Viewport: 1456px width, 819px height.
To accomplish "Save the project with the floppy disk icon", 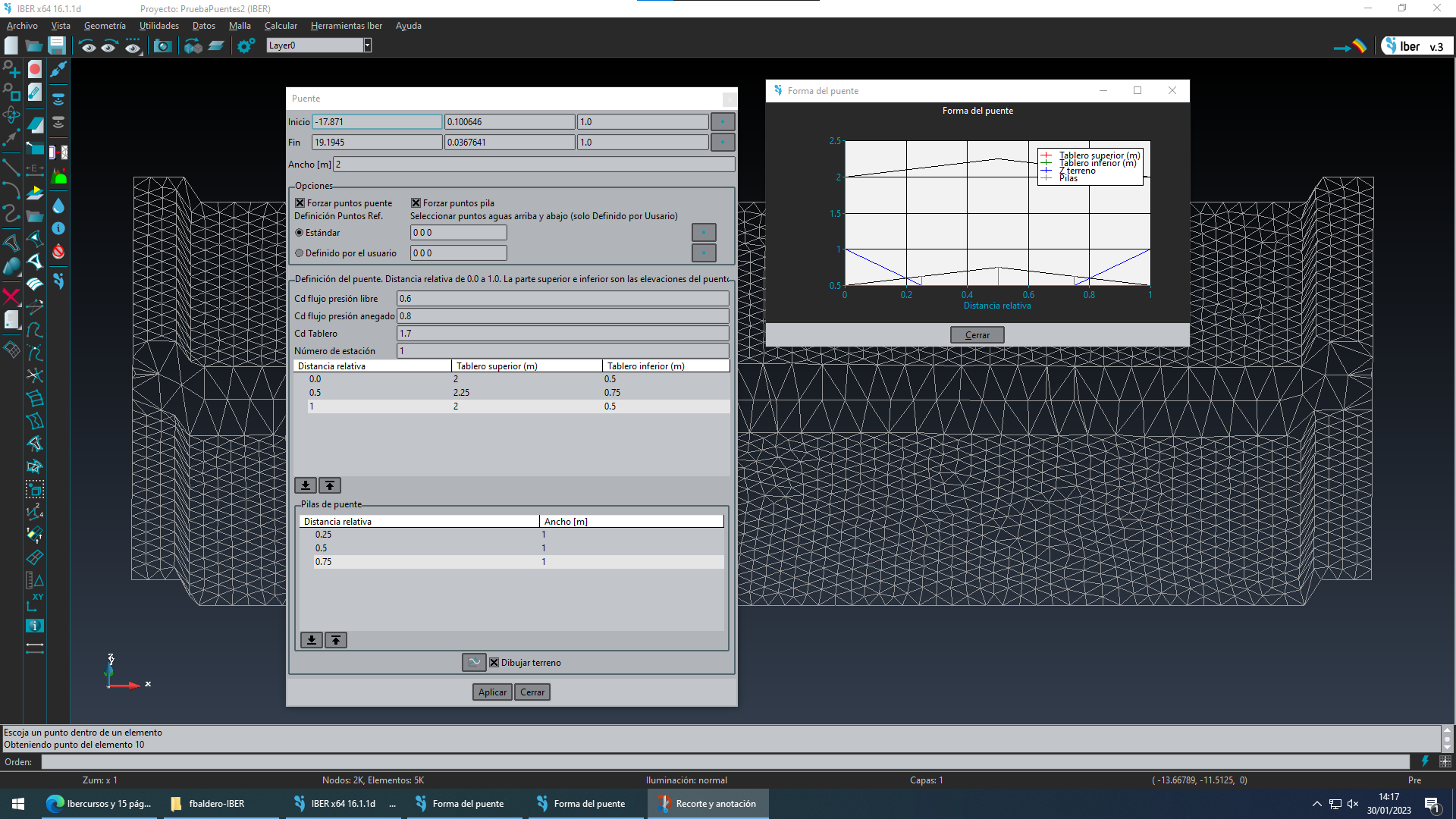I will (57, 46).
